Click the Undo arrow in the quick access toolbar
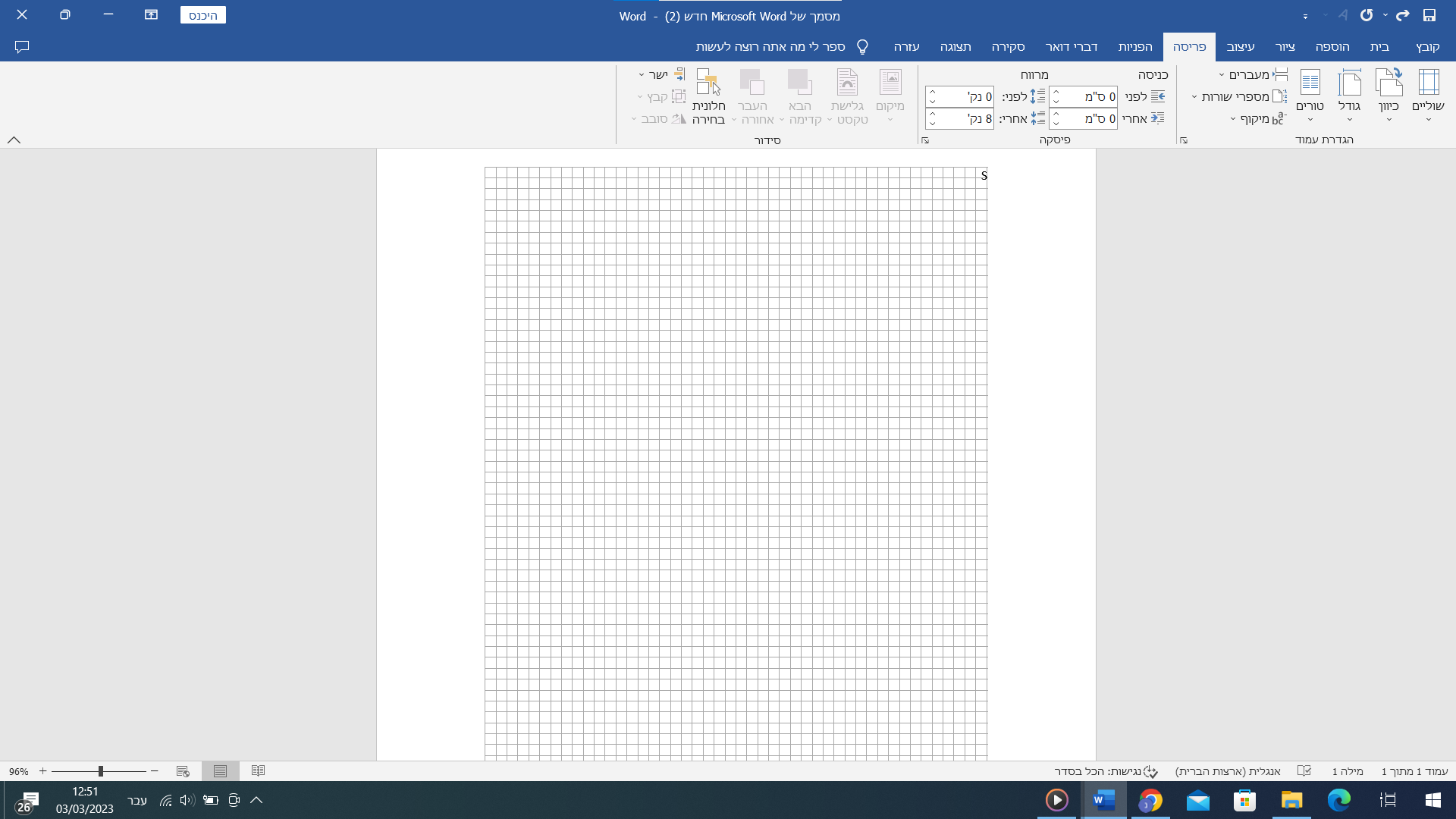The image size is (1456, 819). click(x=1402, y=15)
